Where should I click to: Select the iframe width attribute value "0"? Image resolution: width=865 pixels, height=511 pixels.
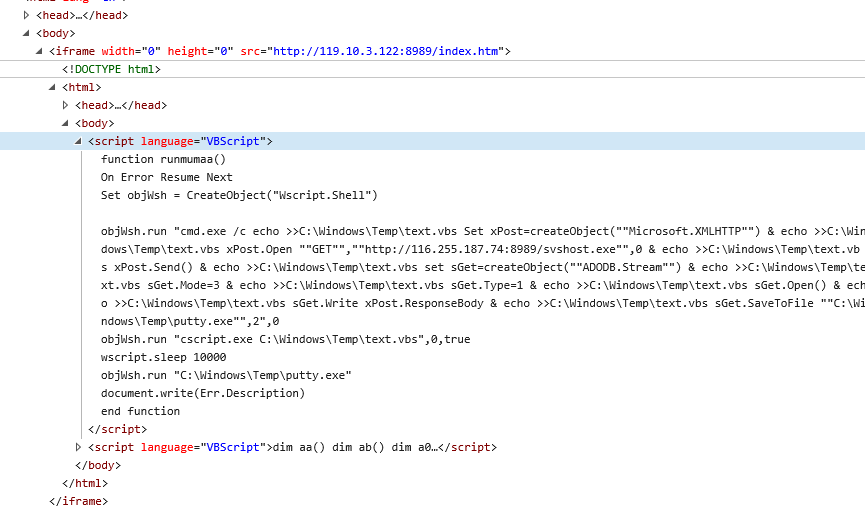click(151, 51)
